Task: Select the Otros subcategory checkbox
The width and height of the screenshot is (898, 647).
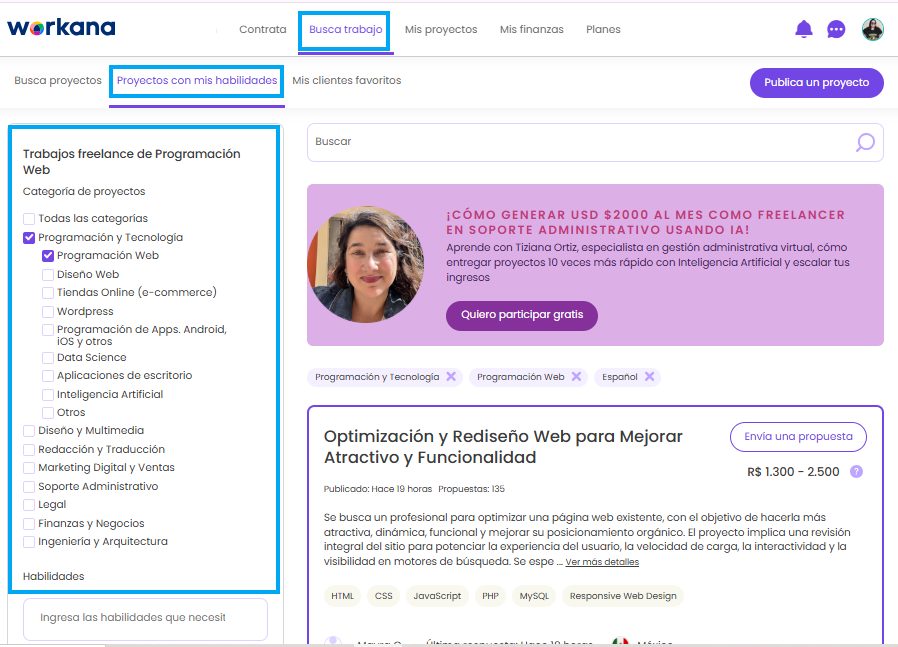Action: pyautogui.click(x=48, y=412)
